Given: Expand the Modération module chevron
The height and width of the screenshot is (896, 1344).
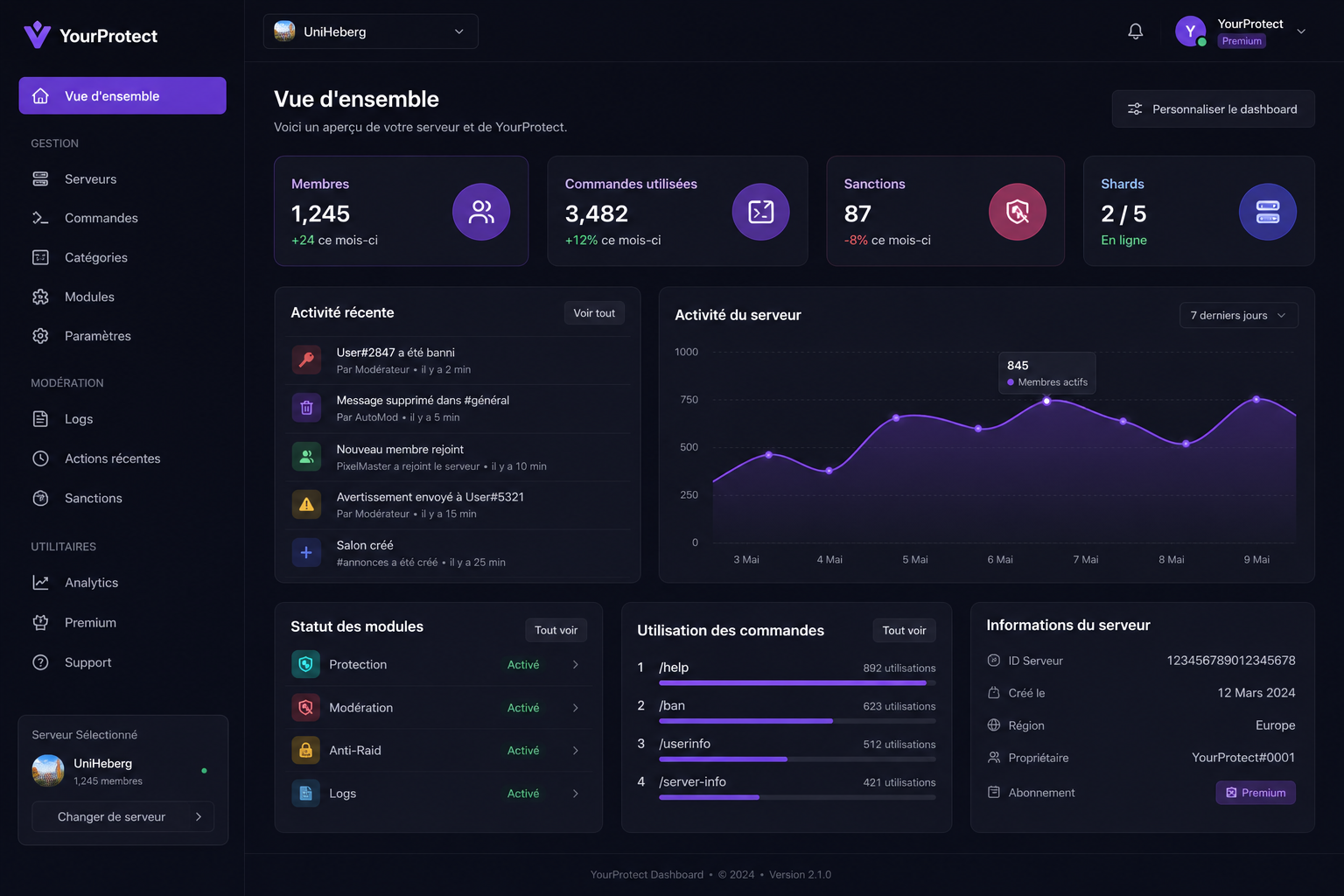Looking at the screenshot, I should point(576,708).
